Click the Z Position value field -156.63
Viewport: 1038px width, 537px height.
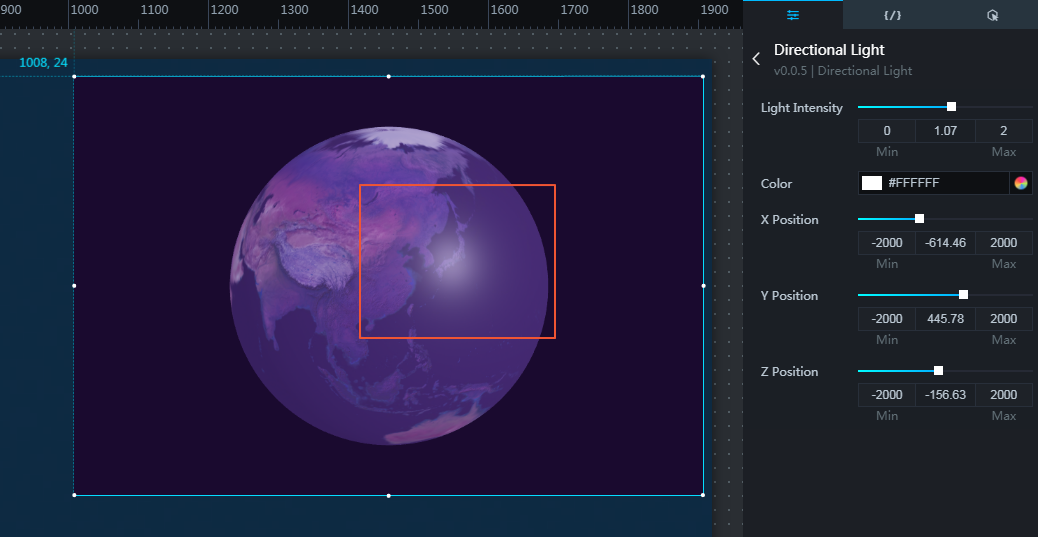pos(945,395)
